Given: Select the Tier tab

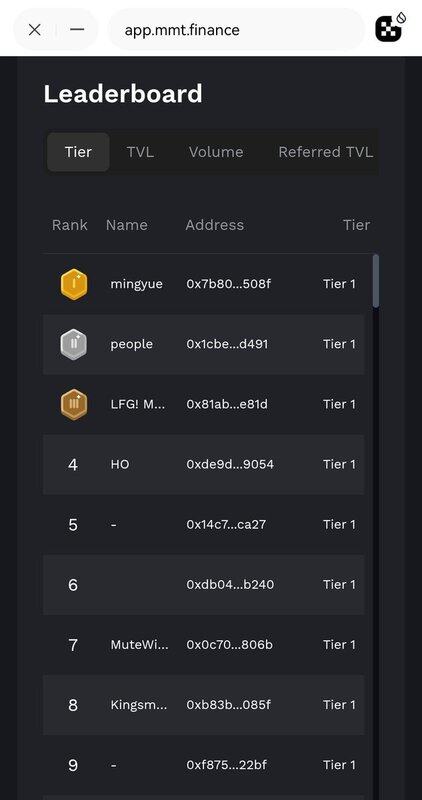Looking at the screenshot, I should (78, 152).
